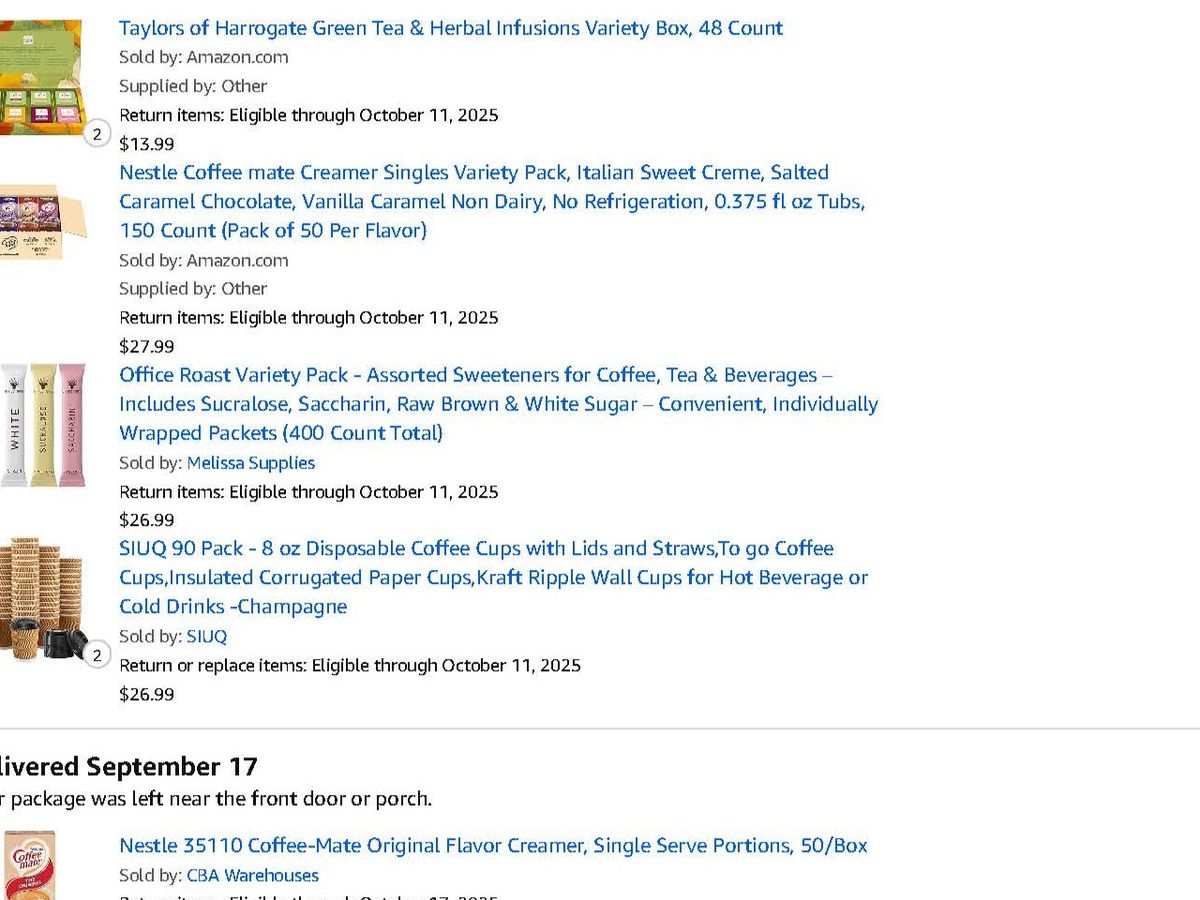Click return eligibility text for SIUQ cups
The image size is (1200, 900).
[350, 665]
